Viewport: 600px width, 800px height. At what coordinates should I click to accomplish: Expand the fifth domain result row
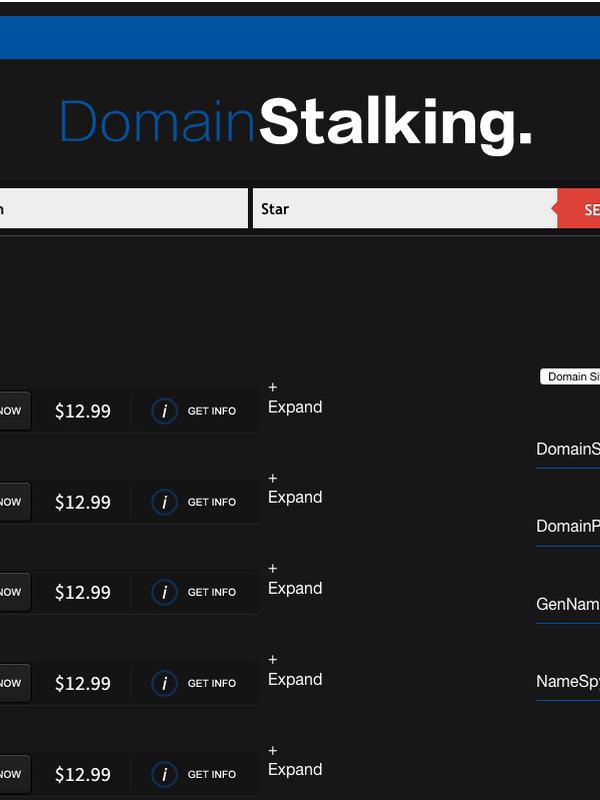coord(295,761)
